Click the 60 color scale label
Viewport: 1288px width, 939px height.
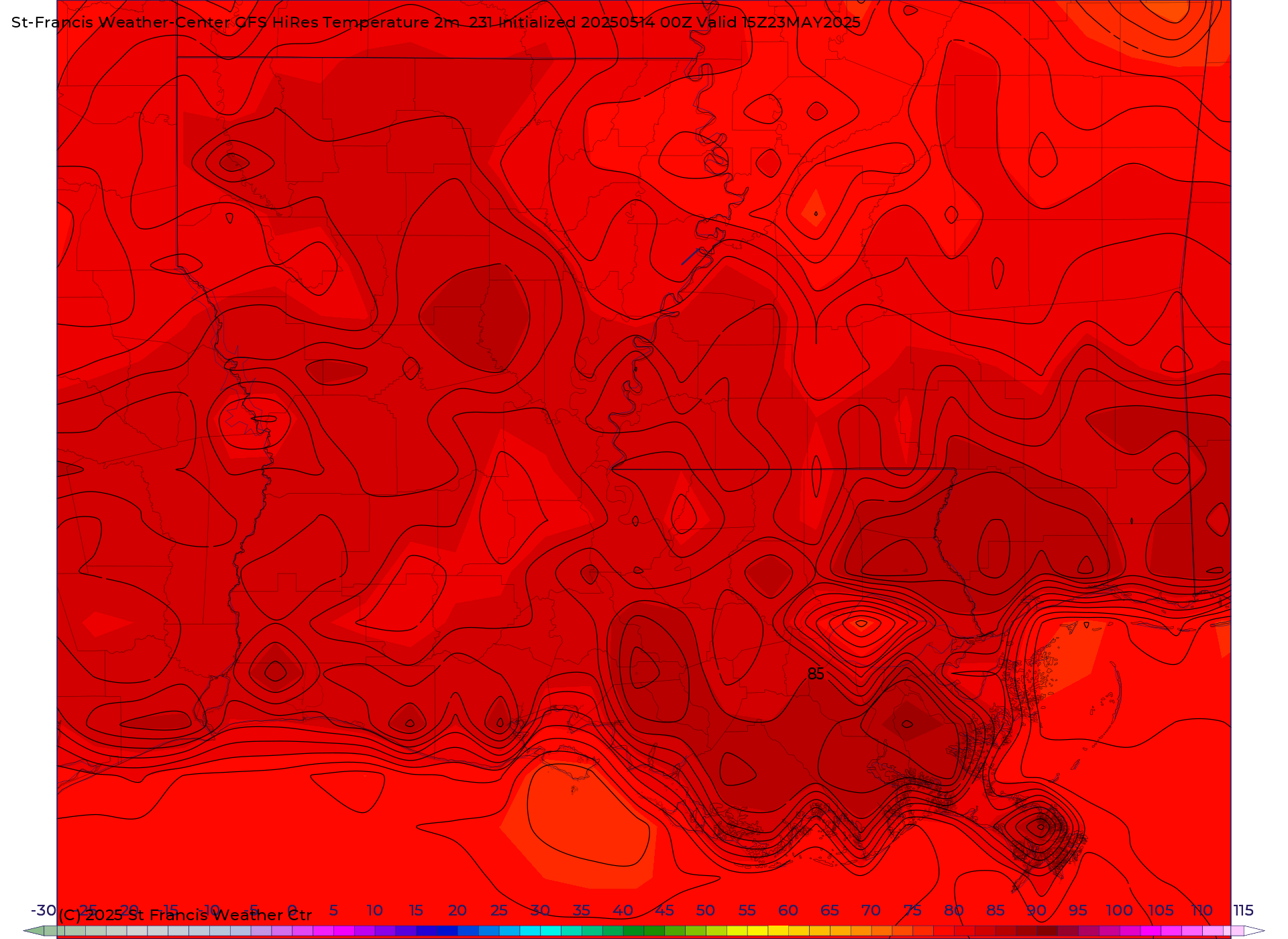click(x=788, y=911)
